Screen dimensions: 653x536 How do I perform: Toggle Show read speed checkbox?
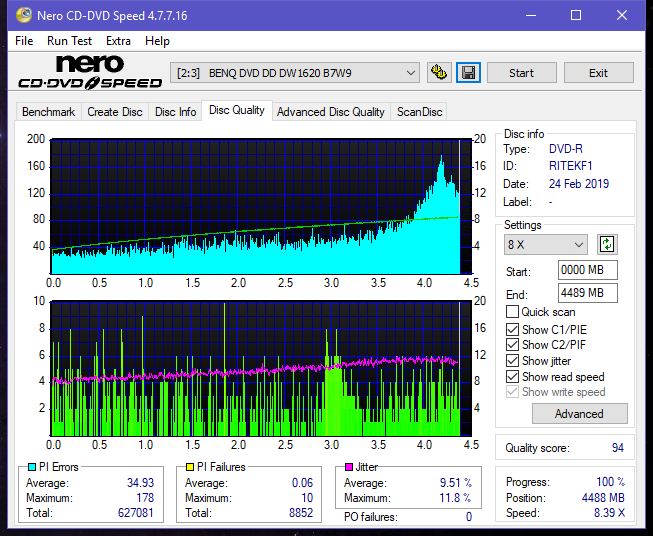(x=512, y=376)
